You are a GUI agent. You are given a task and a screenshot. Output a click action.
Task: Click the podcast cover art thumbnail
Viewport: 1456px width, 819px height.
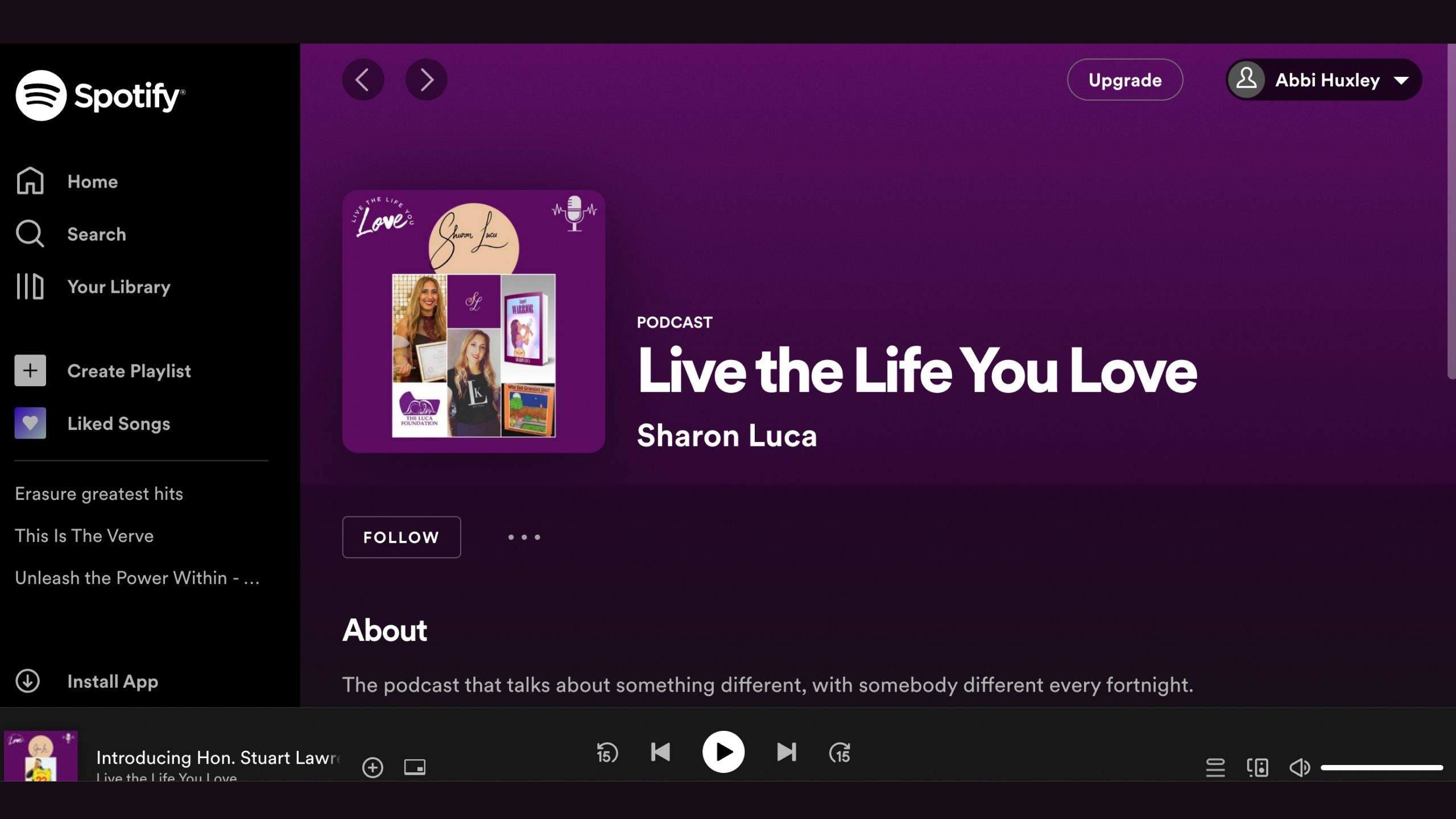[473, 321]
